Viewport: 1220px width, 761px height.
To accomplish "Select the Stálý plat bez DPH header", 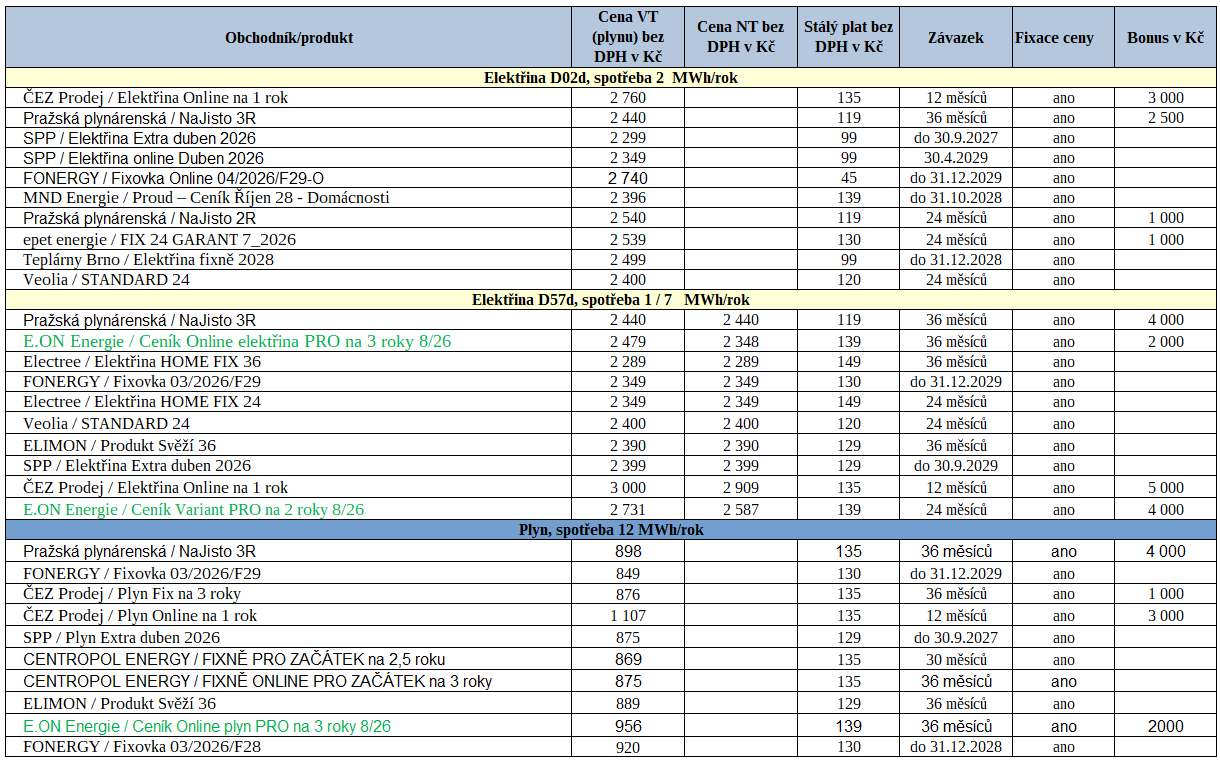I will tap(849, 38).
